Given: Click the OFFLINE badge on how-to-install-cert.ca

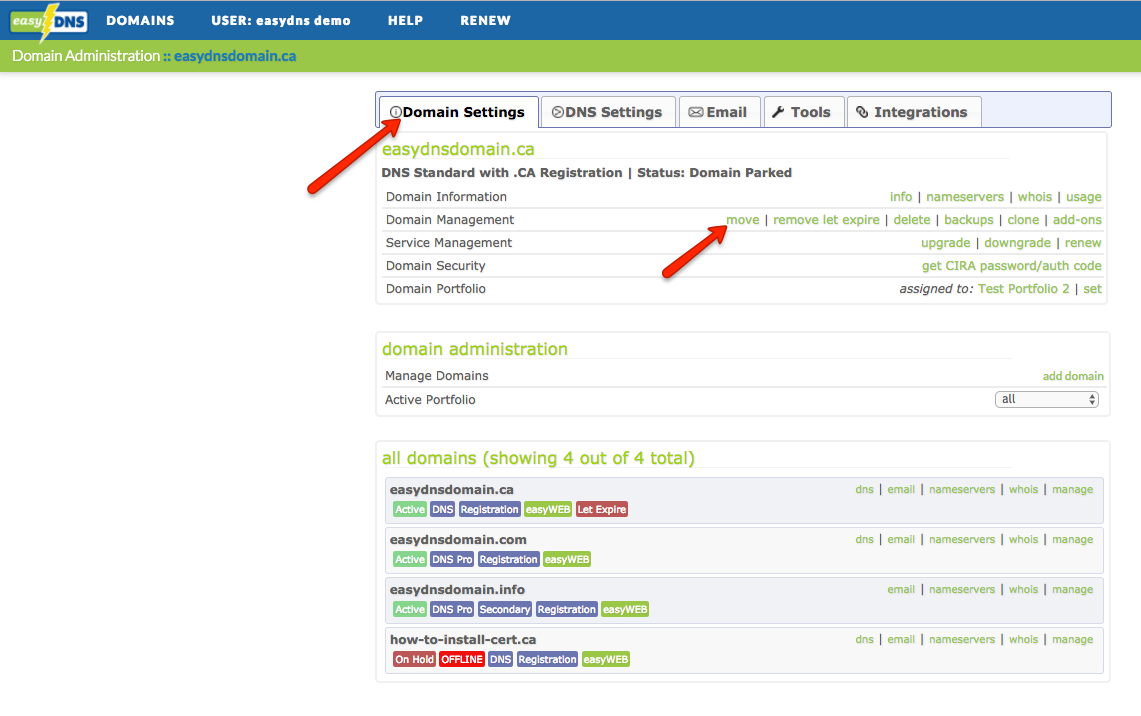Looking at the screenshot, I should (461, 659).
